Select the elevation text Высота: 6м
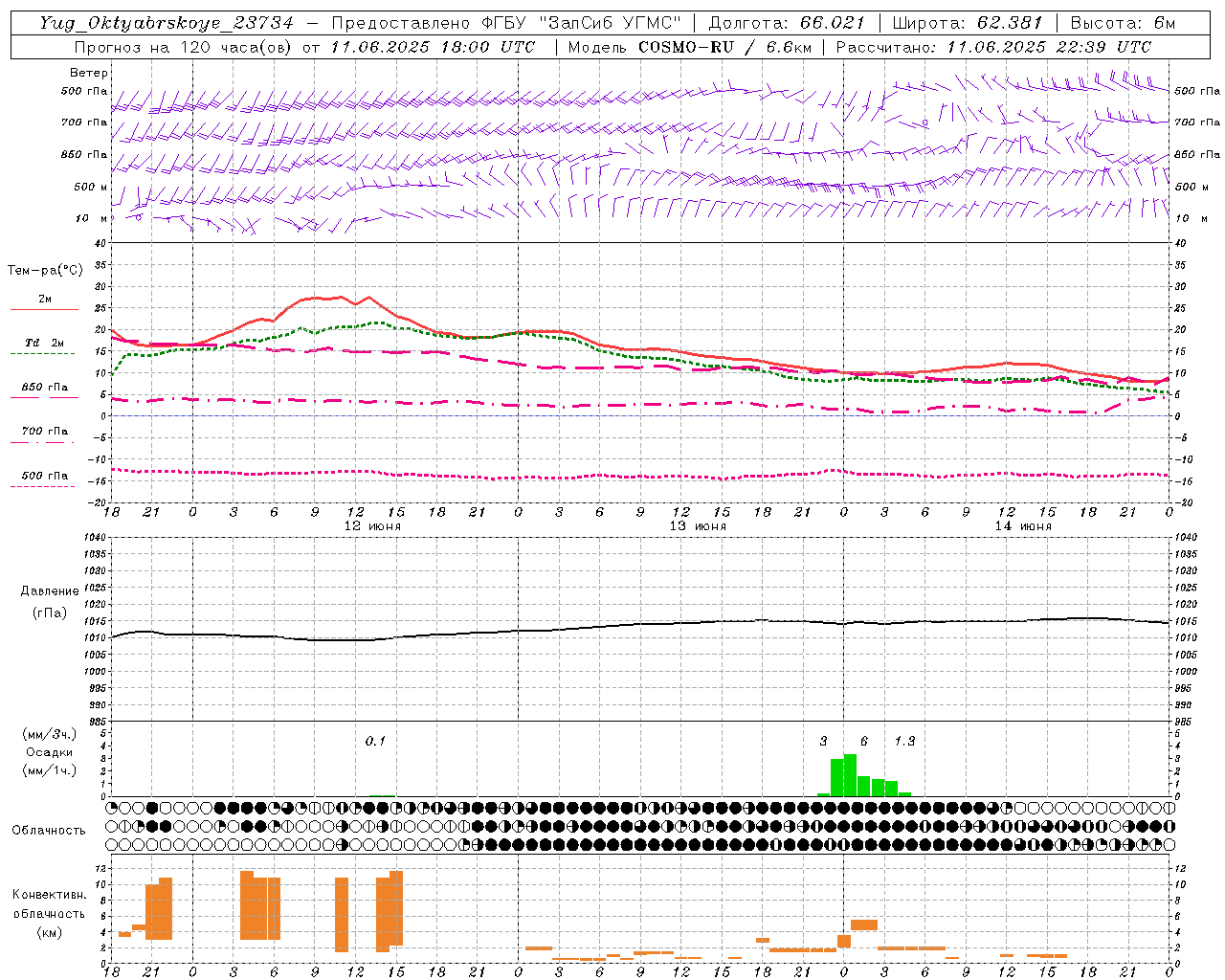This screenshot has height=980, width=1225. click(x=1123, y=23)
